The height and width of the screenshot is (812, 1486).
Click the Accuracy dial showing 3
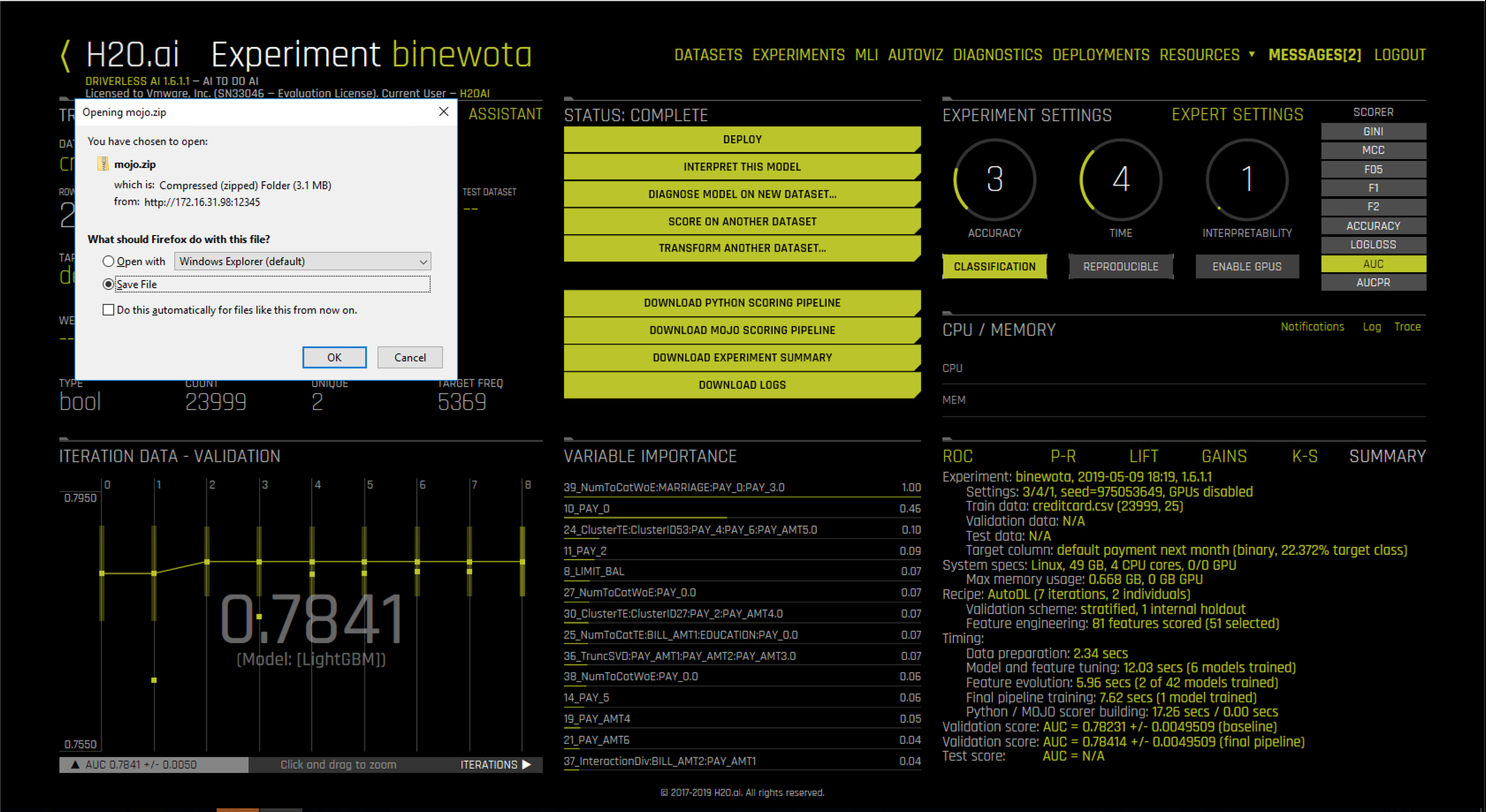click(994, 179)
